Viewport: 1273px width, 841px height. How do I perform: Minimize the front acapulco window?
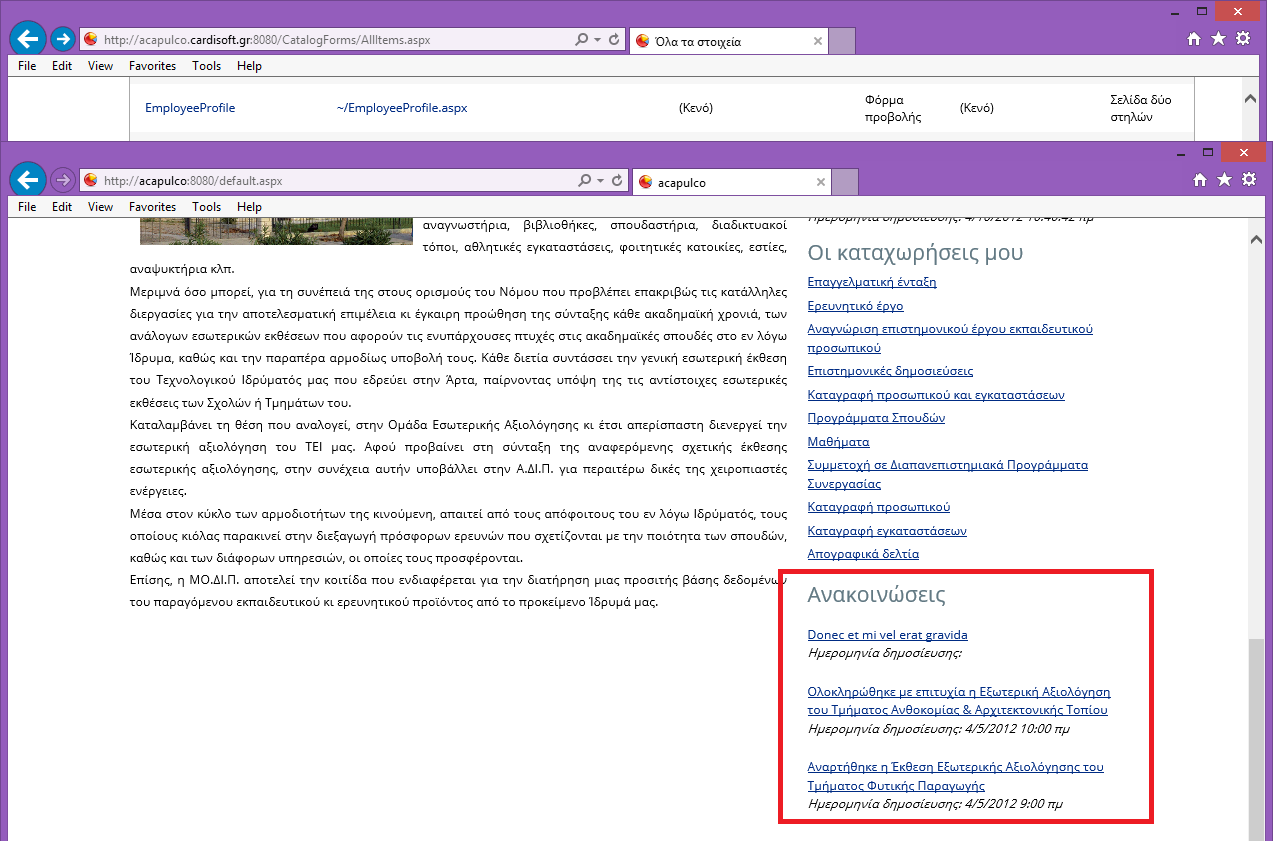(1181, 153)
